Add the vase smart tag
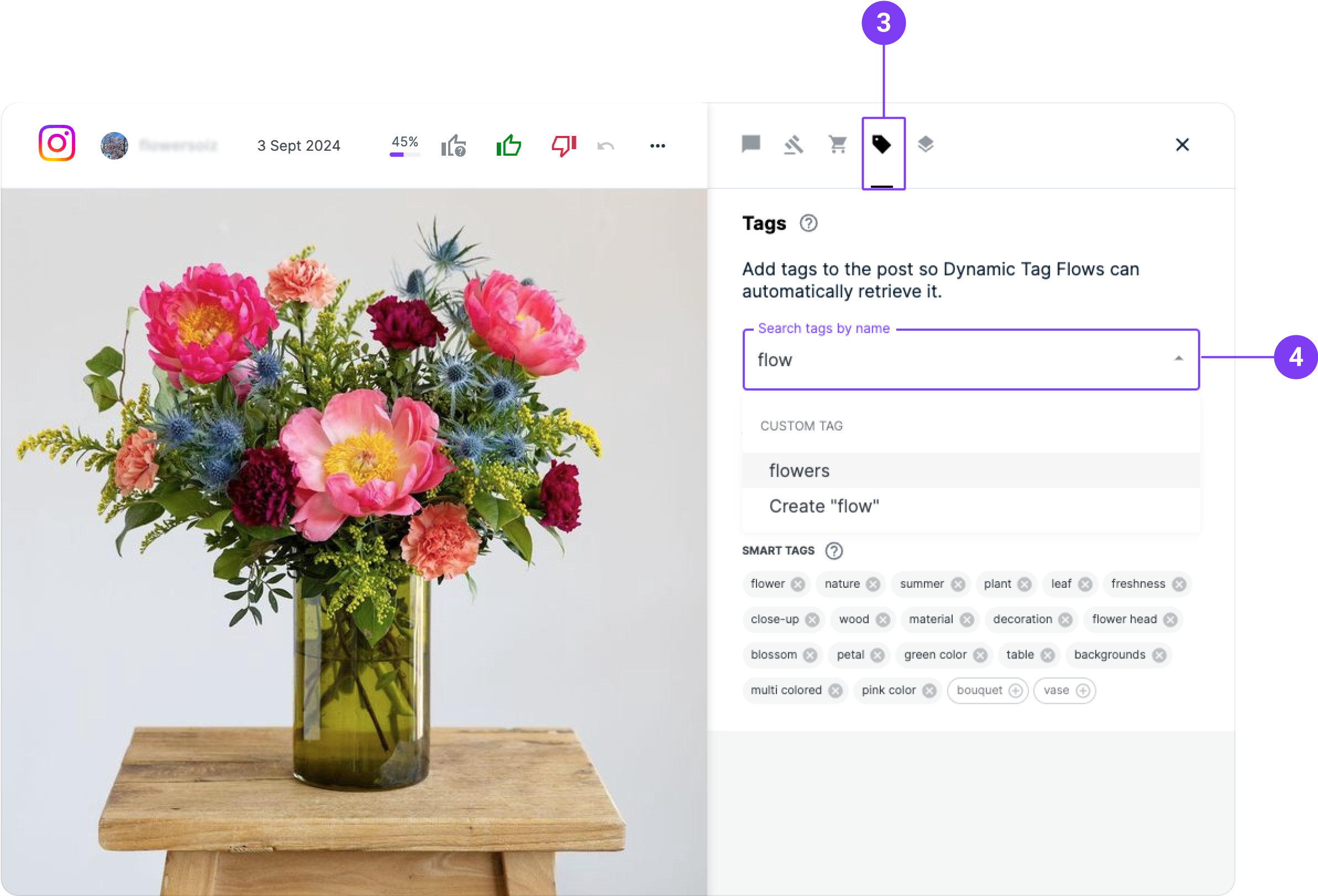The height and width of the screenshot is (896, 1318). point(1083,691)
